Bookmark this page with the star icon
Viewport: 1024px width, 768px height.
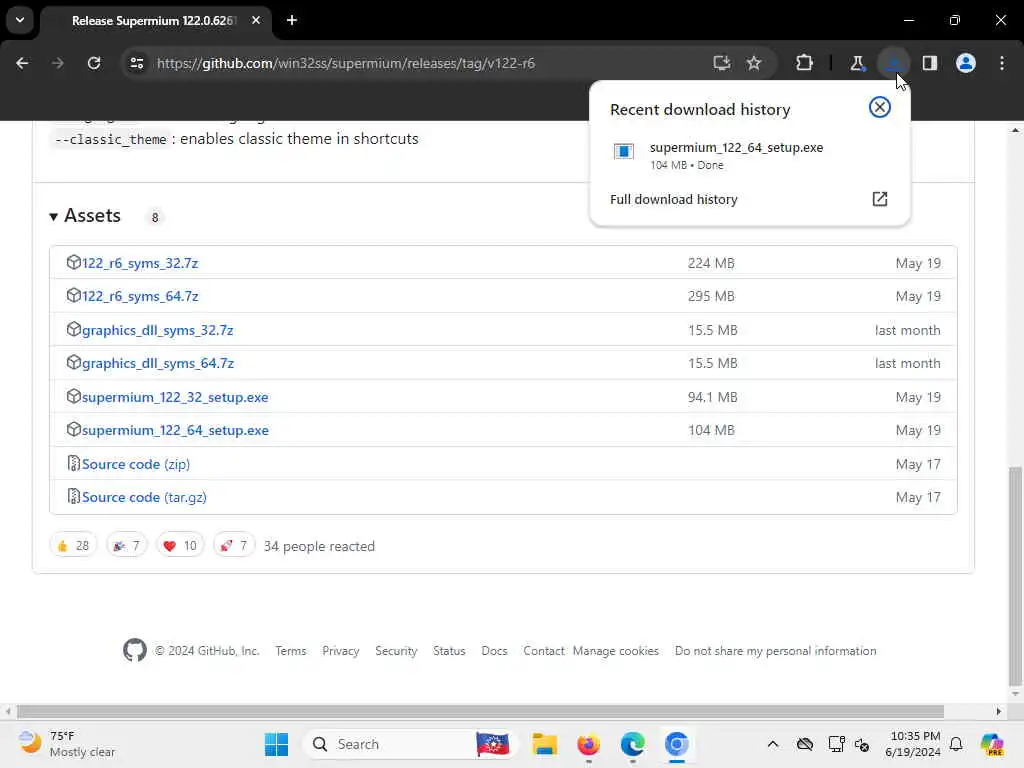pyautogui.click(x=754, y=63)
